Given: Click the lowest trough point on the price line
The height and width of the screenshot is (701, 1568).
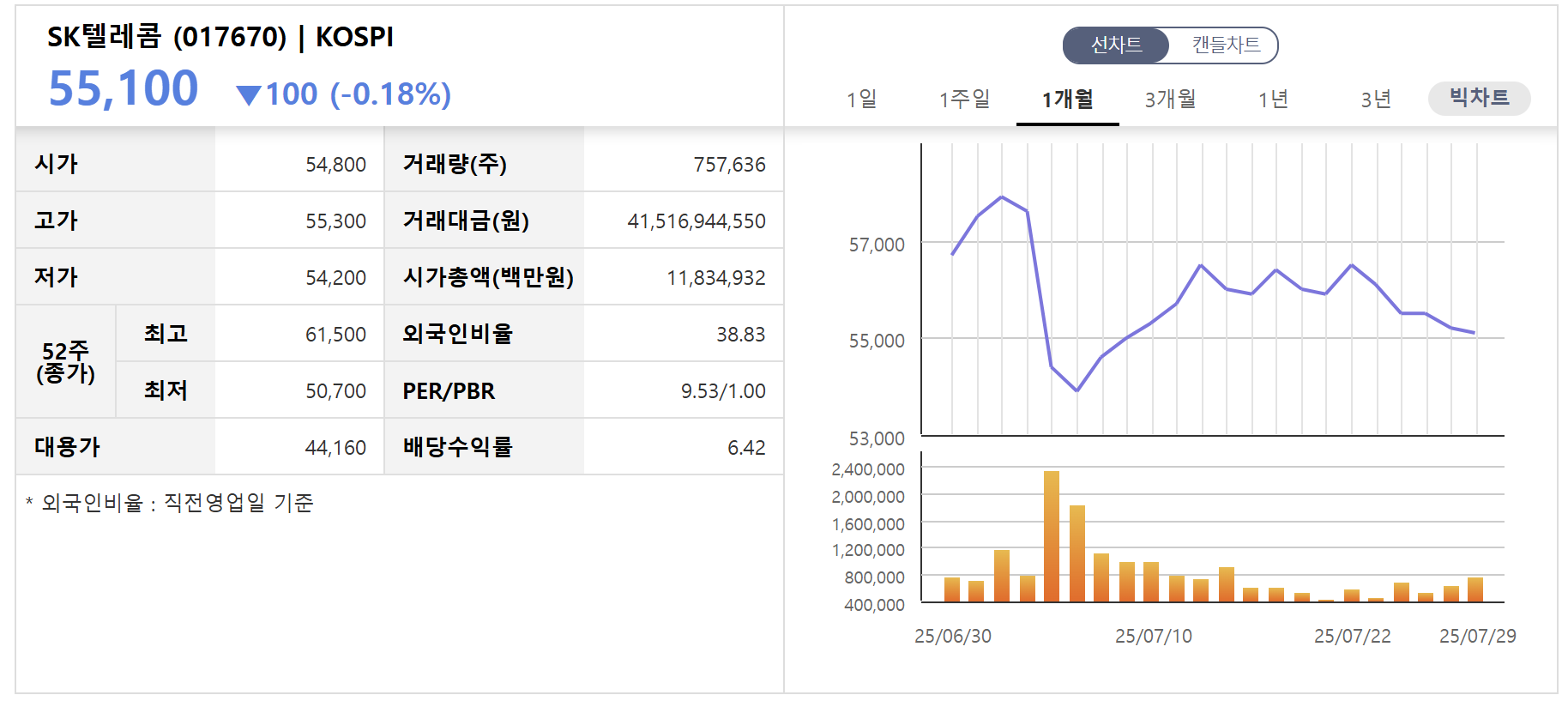Looking at the screenshot, I should (1077, 390).
